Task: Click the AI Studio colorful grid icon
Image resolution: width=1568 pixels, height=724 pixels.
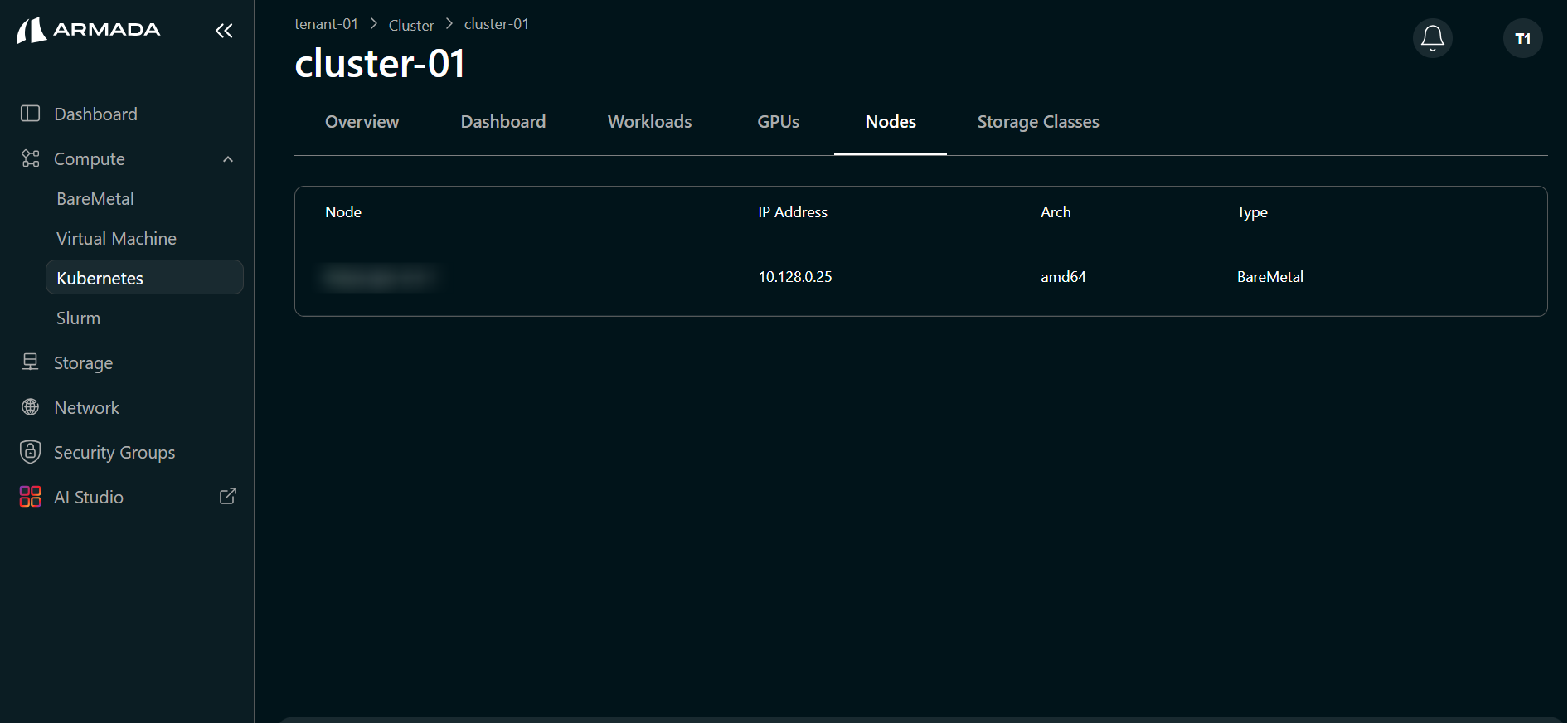Action: [31, 497]
